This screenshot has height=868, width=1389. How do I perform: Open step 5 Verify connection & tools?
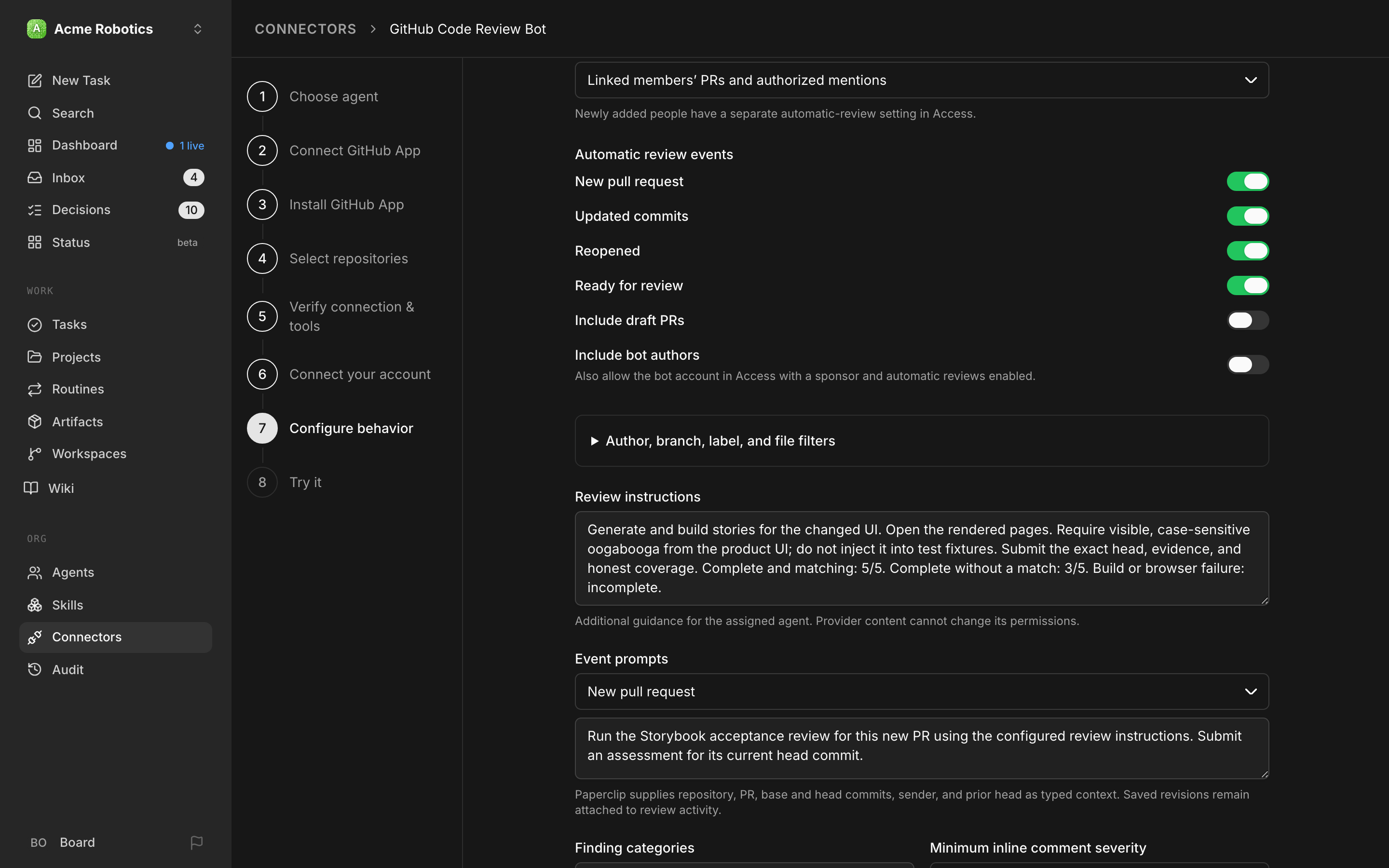[331, 316]
